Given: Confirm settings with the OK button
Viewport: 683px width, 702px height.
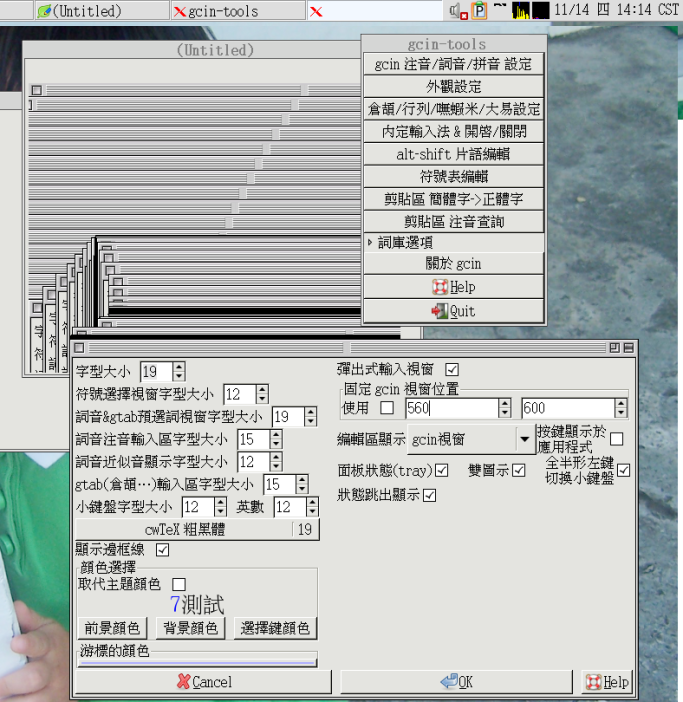Looking at the screenshot, I should pos(456,682).
